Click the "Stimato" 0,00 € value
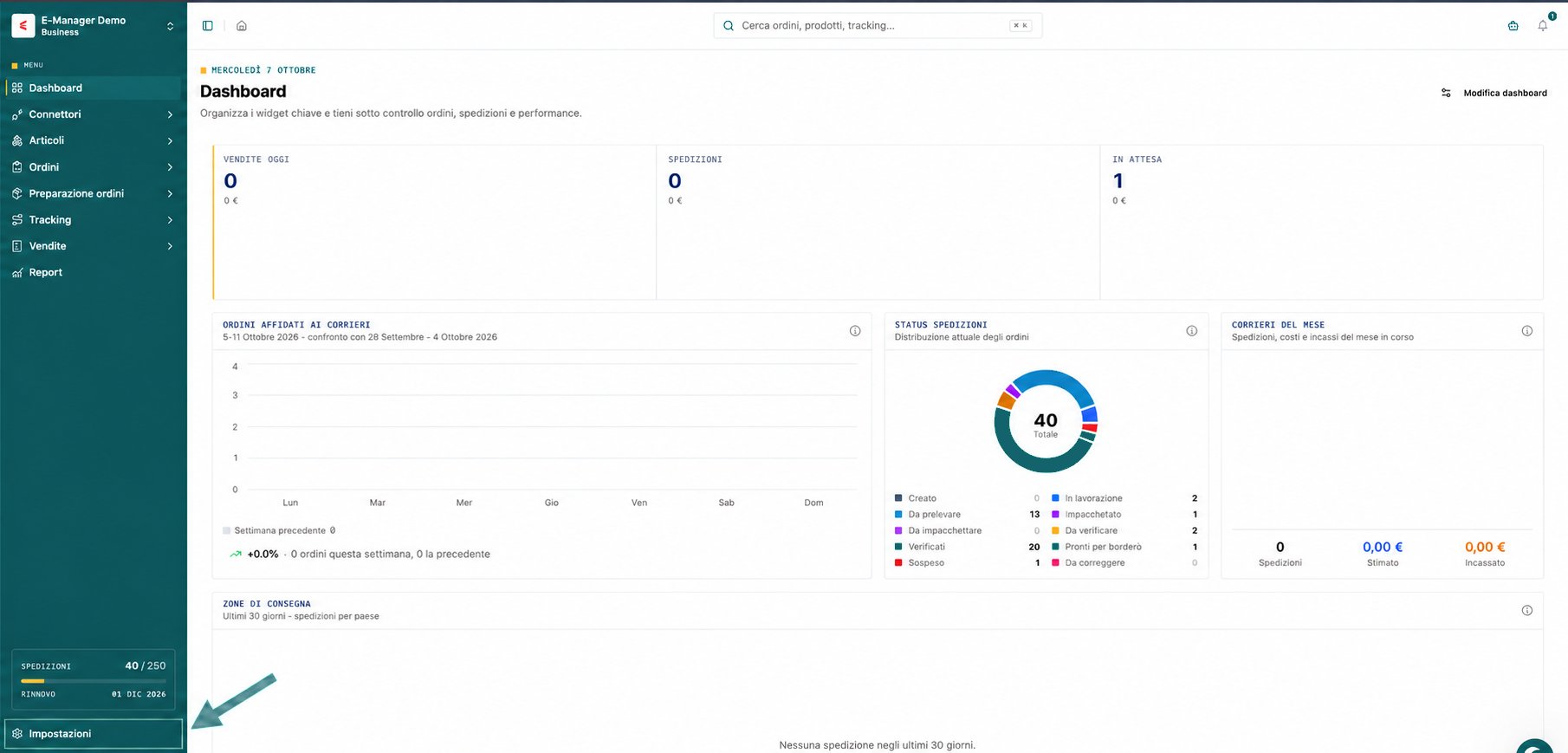Viewport: 1568px width, 753px height. (x=1383, y=547)
